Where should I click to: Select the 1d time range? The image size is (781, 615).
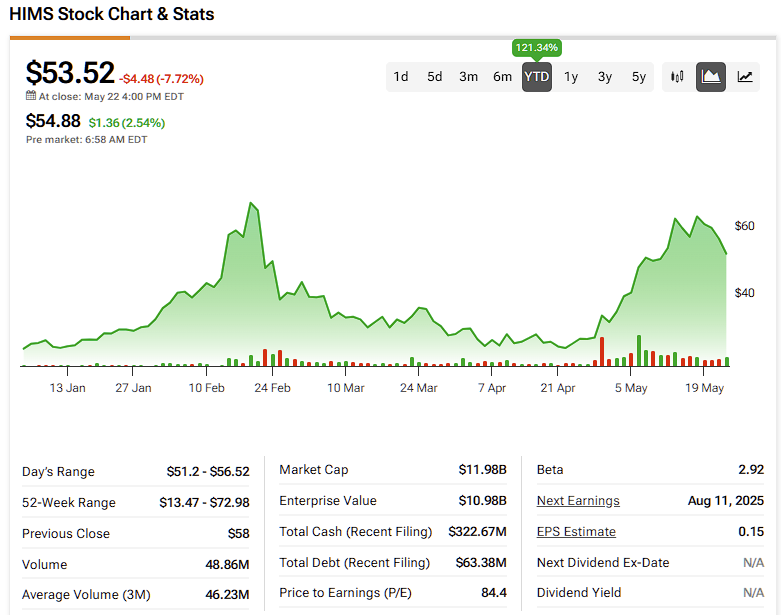click(401, 77)
